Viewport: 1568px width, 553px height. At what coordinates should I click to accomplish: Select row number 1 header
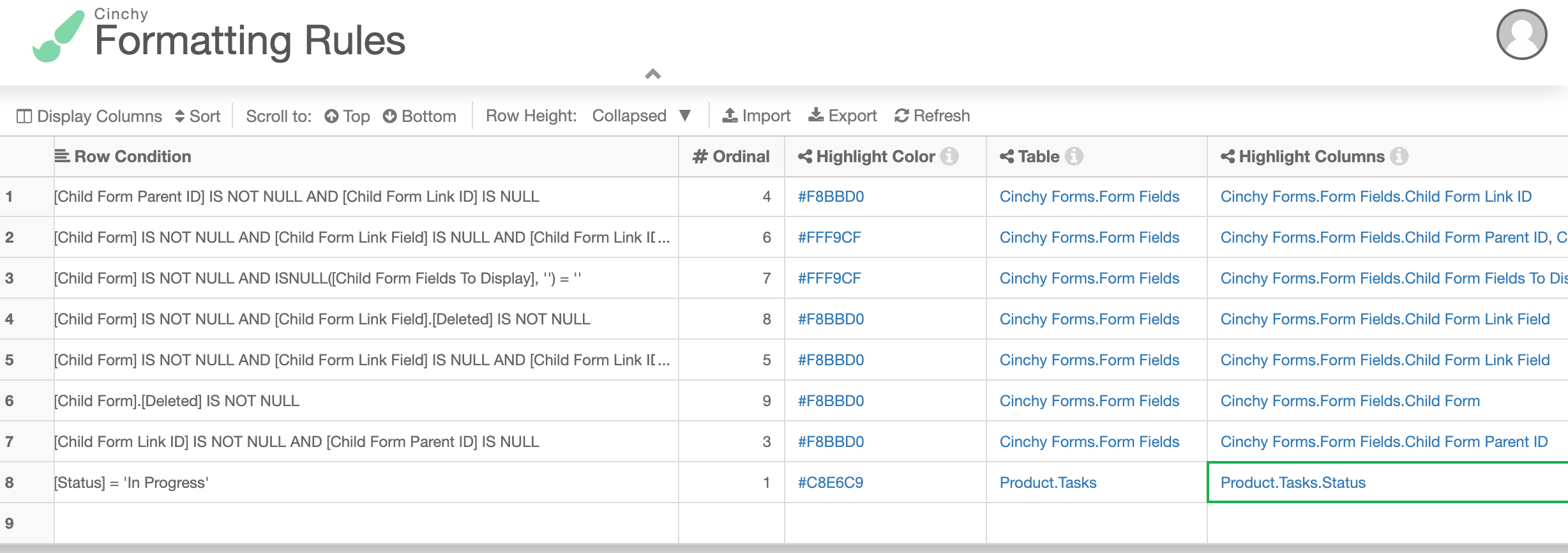coord(27,197)
